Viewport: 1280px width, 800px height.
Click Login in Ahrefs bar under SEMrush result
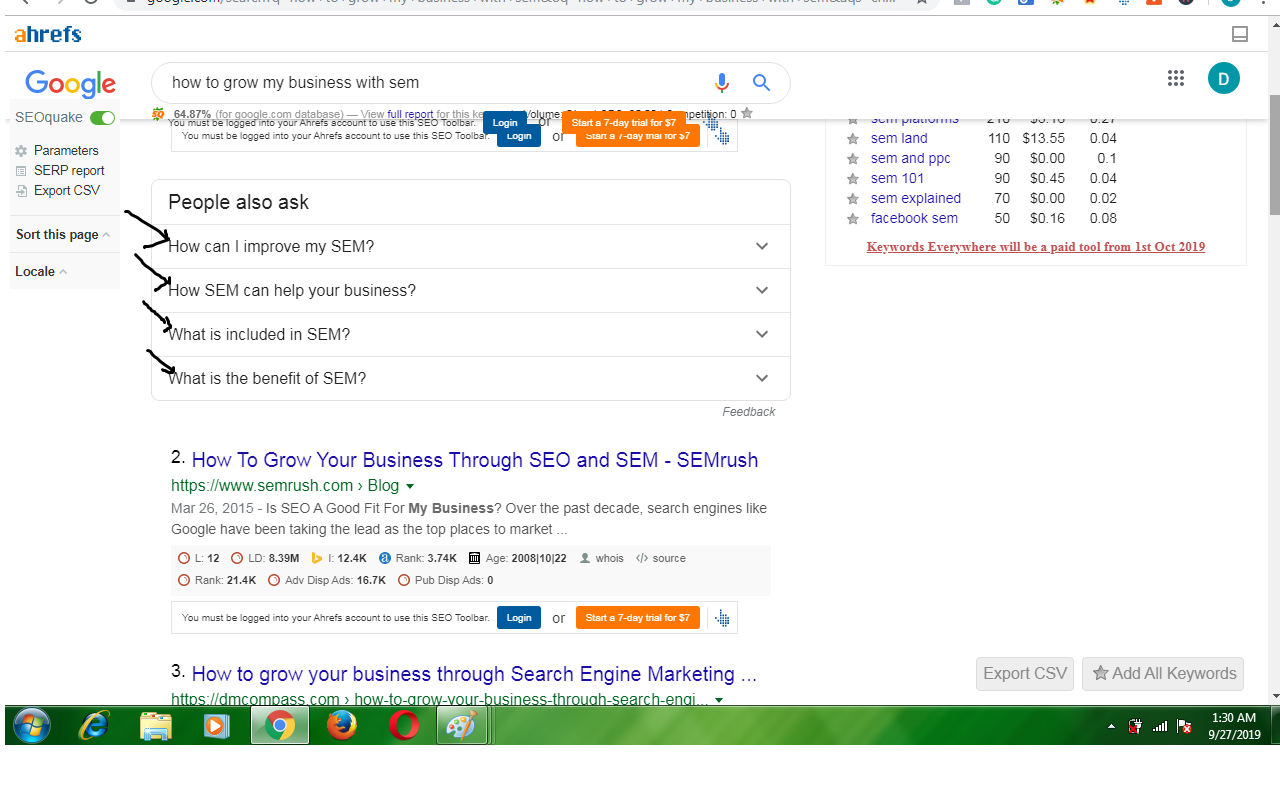(519, 618)
